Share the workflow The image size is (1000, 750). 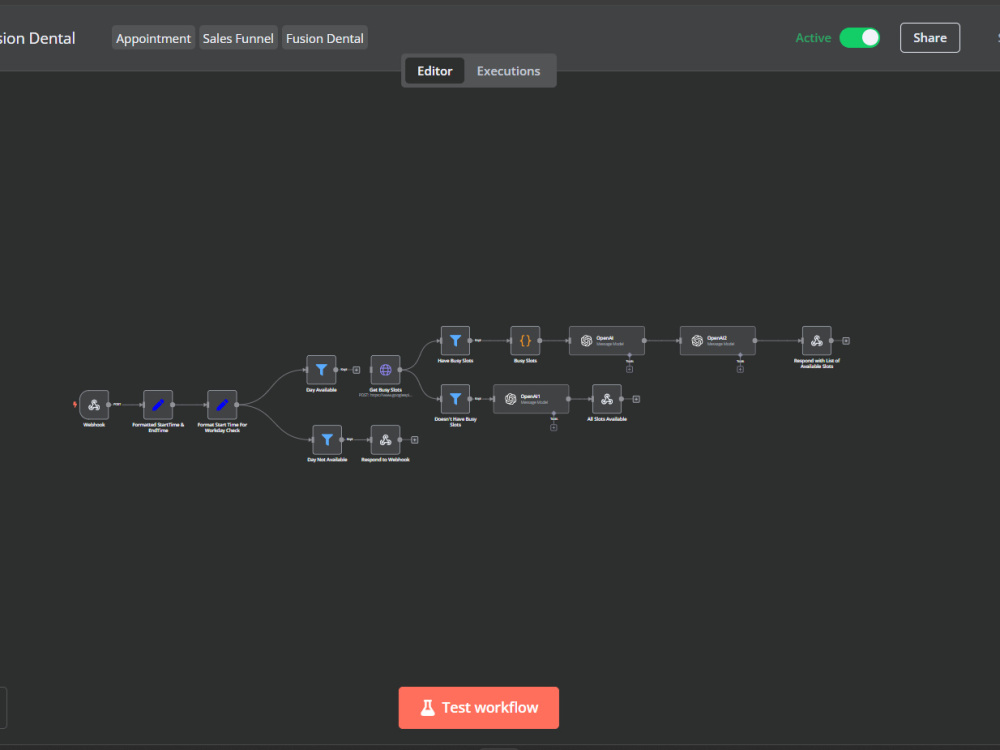[x=929, y=38]
